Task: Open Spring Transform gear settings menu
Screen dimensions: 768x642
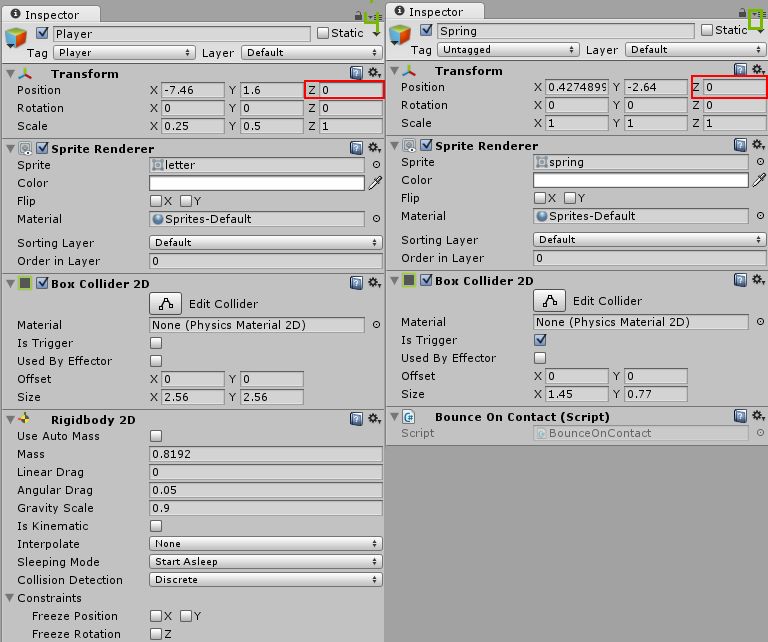Action: click(758, 70)
